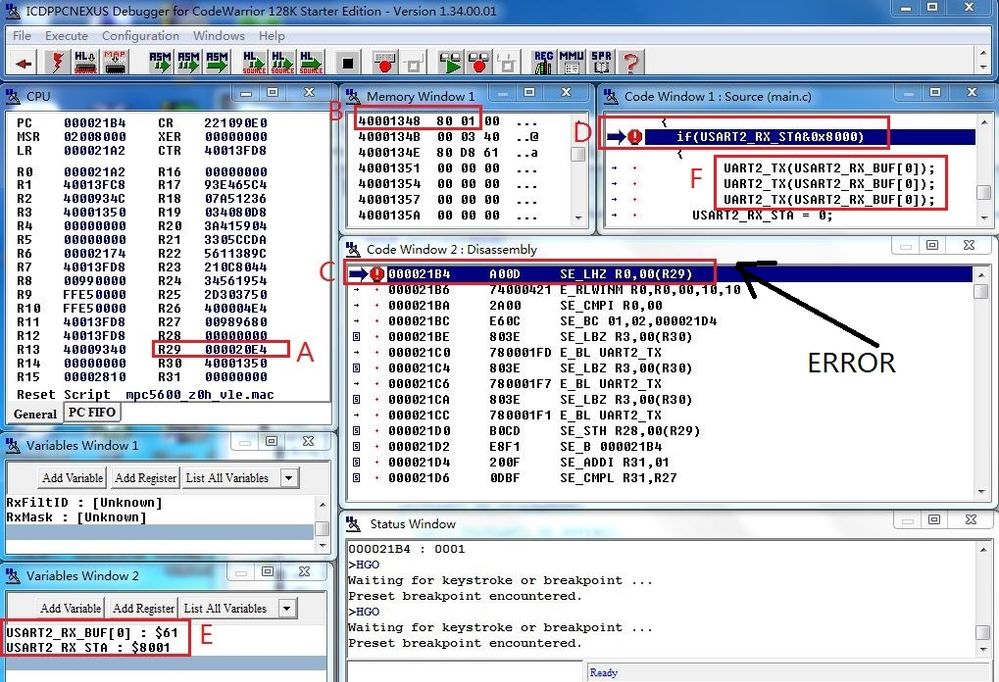Click the Status Window command input field
Image resolution: width=999 pixels, height=682 pixels.
464,672
